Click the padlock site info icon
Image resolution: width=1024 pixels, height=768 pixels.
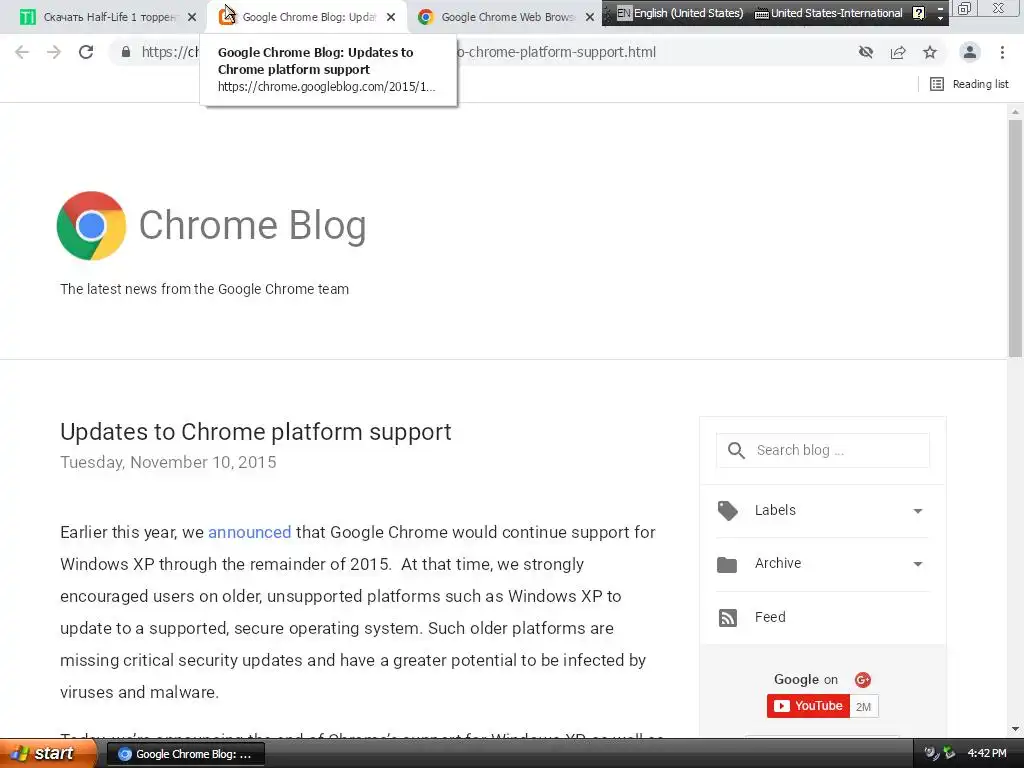pos(126,52)
